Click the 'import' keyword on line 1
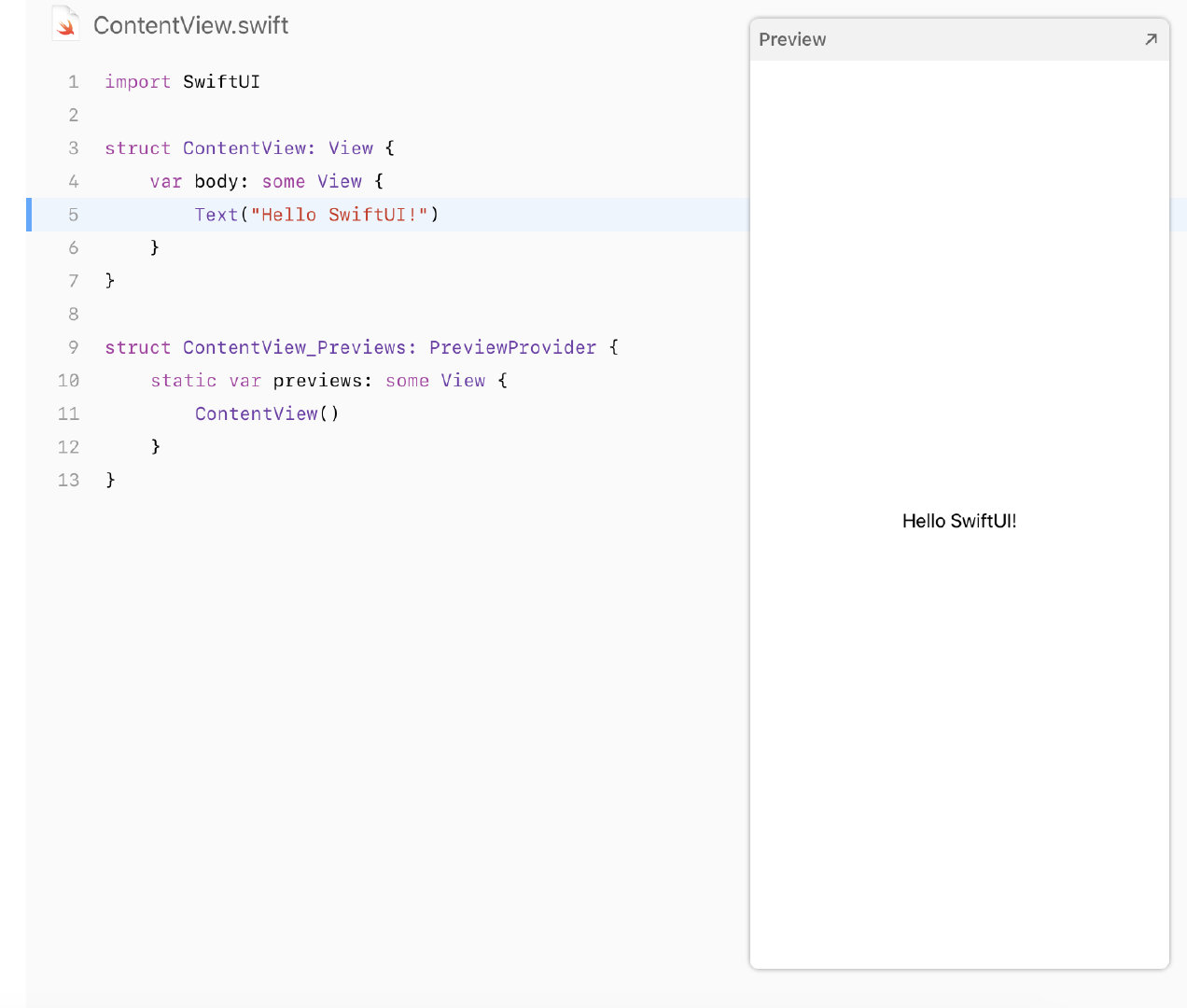1187x1008 pixels. 138,82
